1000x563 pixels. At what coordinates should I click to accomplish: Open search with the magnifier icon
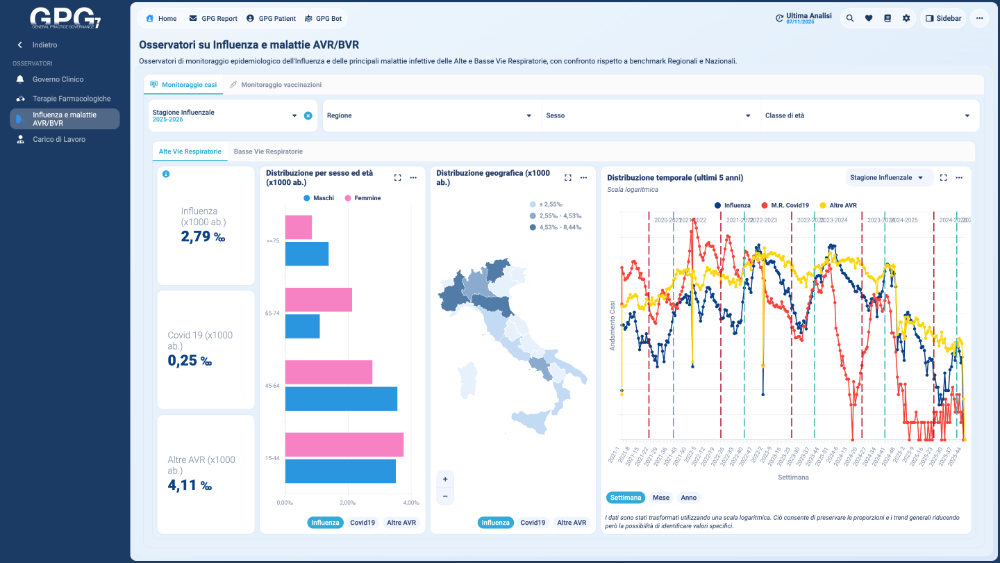(x=850, y=18)
